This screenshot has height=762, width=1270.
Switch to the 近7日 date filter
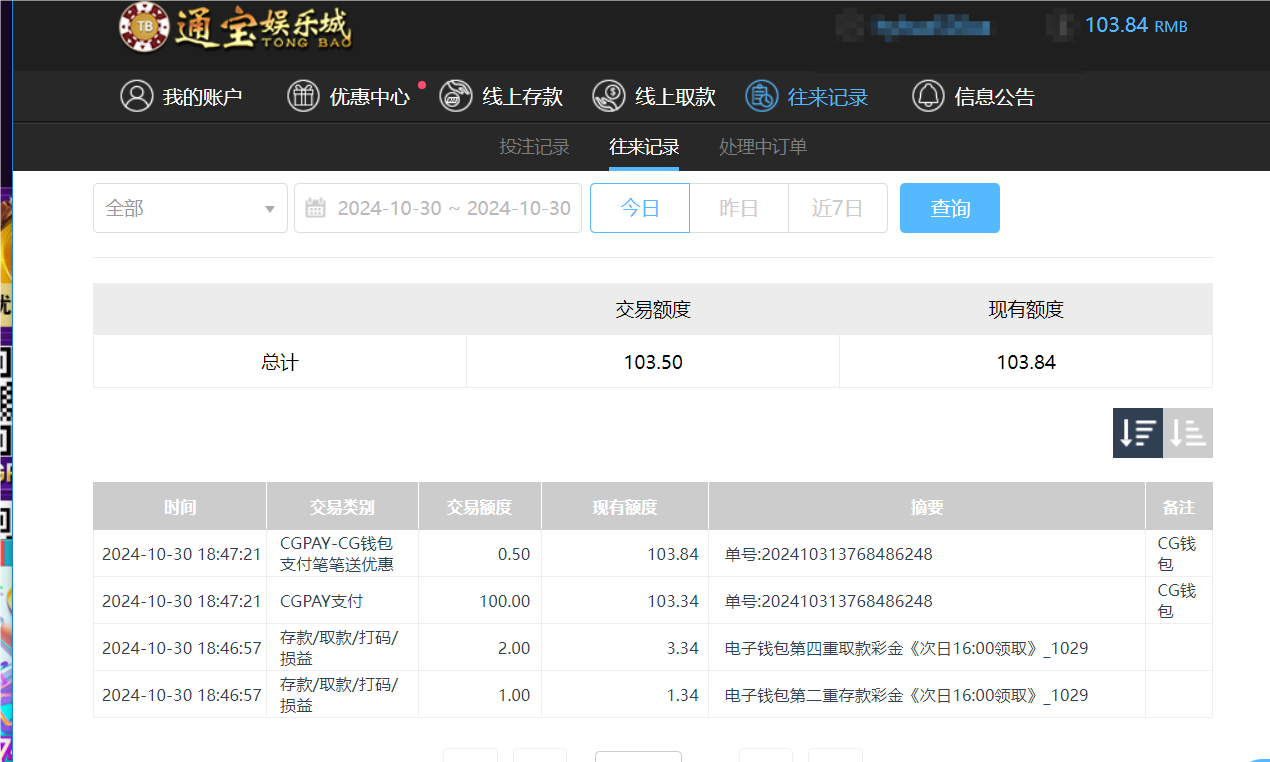coord(837,208)
